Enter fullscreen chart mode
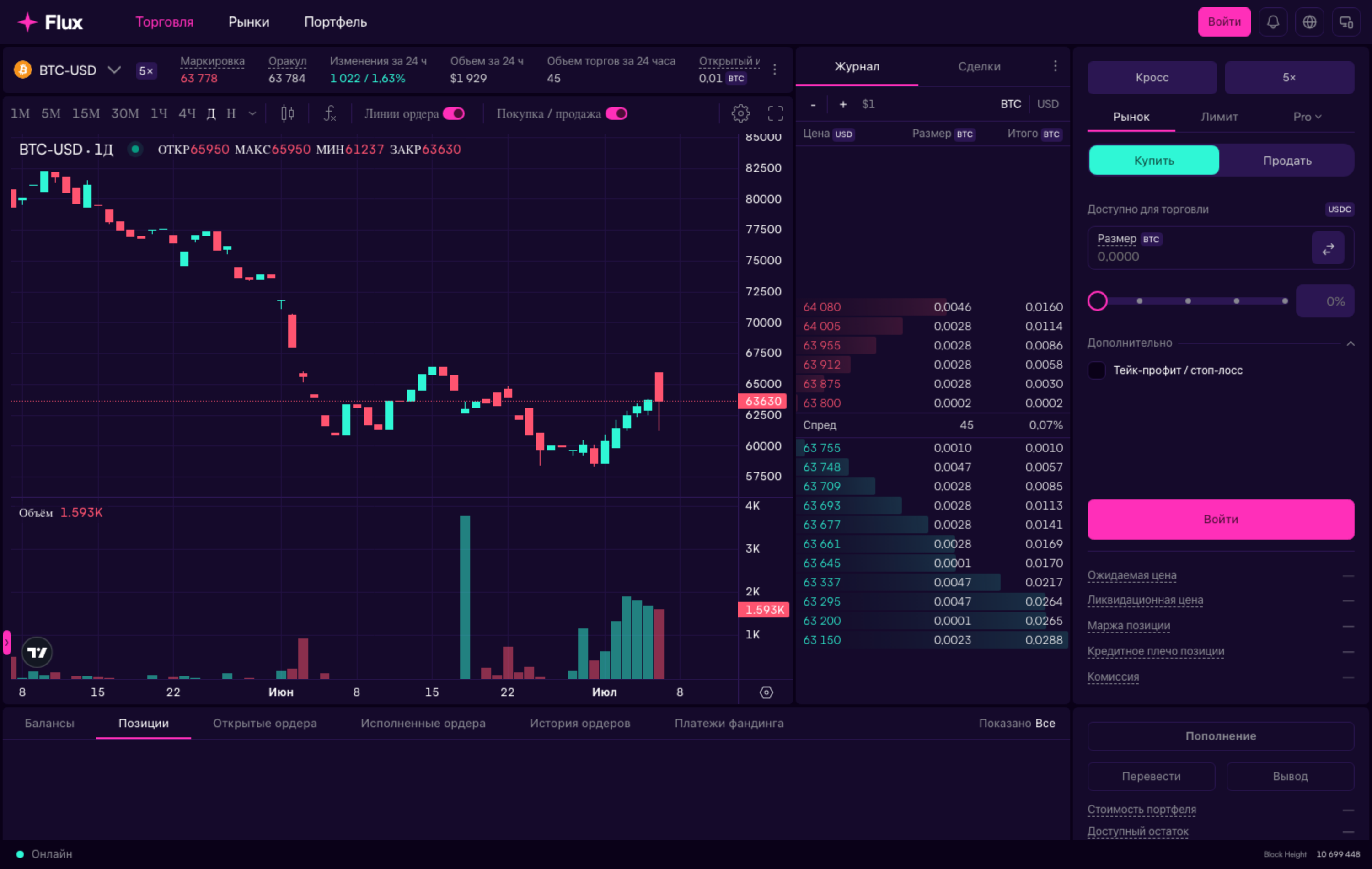Image resolution: width=1372 pixels, height=869 pixels. (x=776, y=113)
